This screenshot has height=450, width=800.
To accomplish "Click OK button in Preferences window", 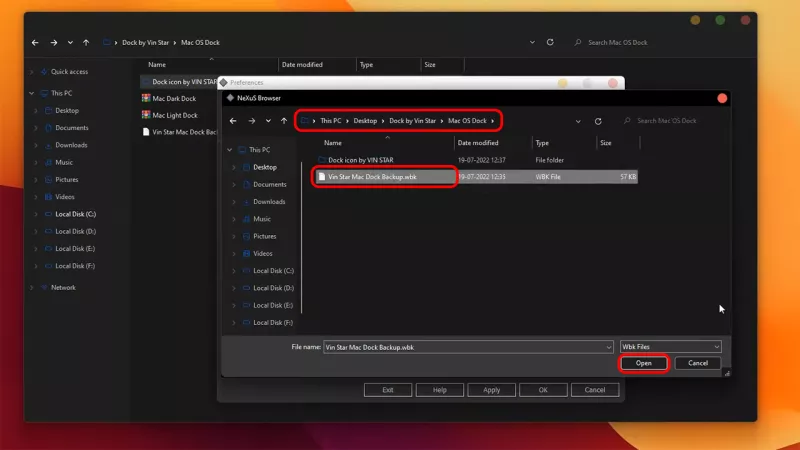I will (x=543, y=390).
